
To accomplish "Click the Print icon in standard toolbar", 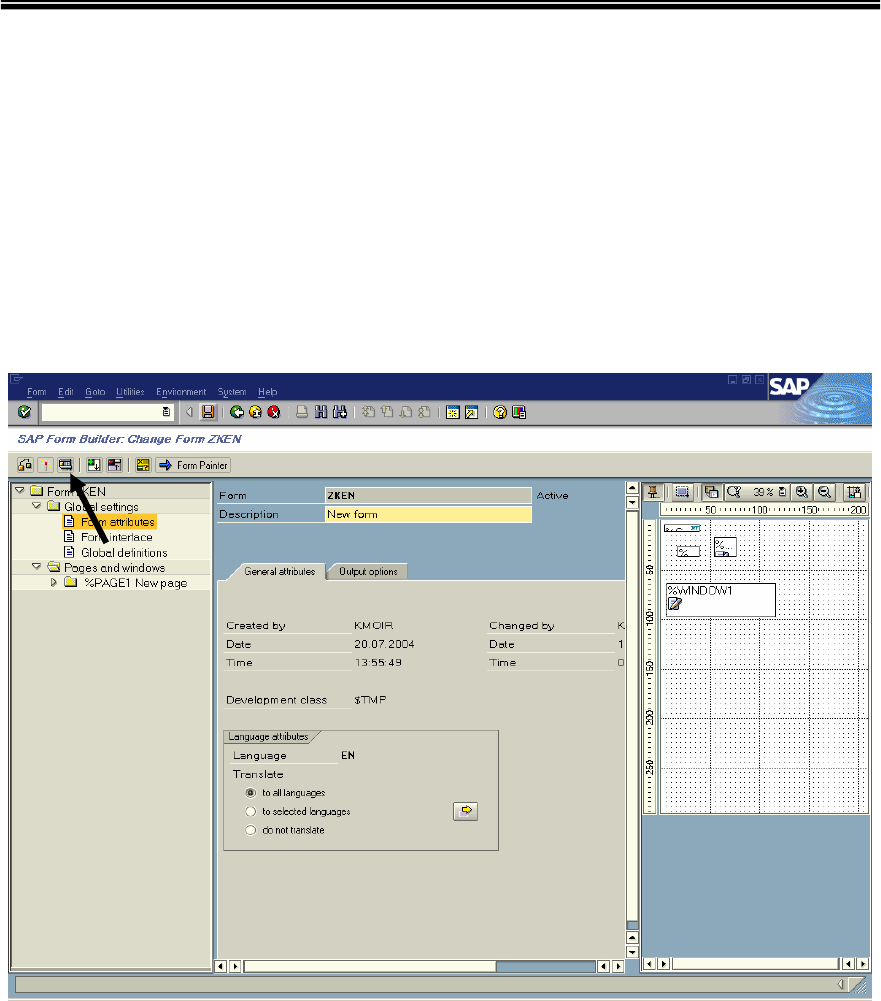I will click(302, 412).
